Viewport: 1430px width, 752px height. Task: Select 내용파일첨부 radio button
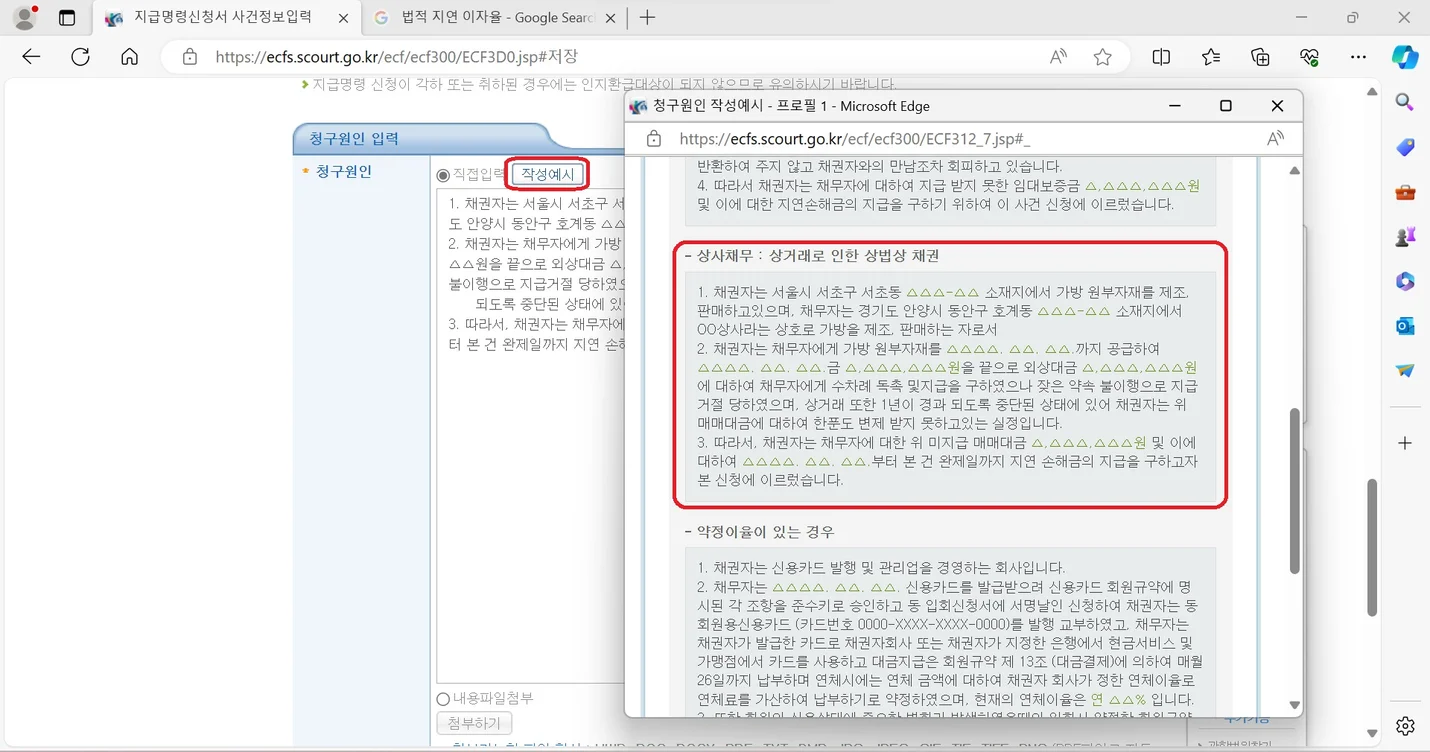pyautogui.click(x=443, y=699)
